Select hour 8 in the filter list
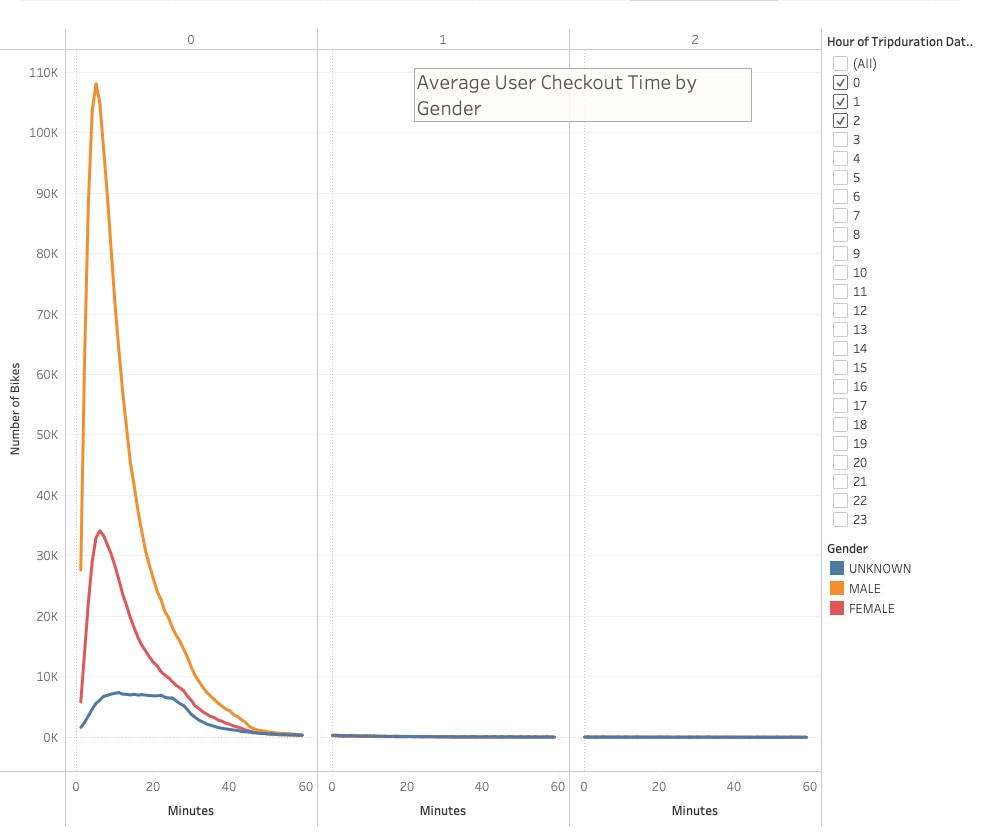Viewport: 986px width, 832px height. [840, 235]
